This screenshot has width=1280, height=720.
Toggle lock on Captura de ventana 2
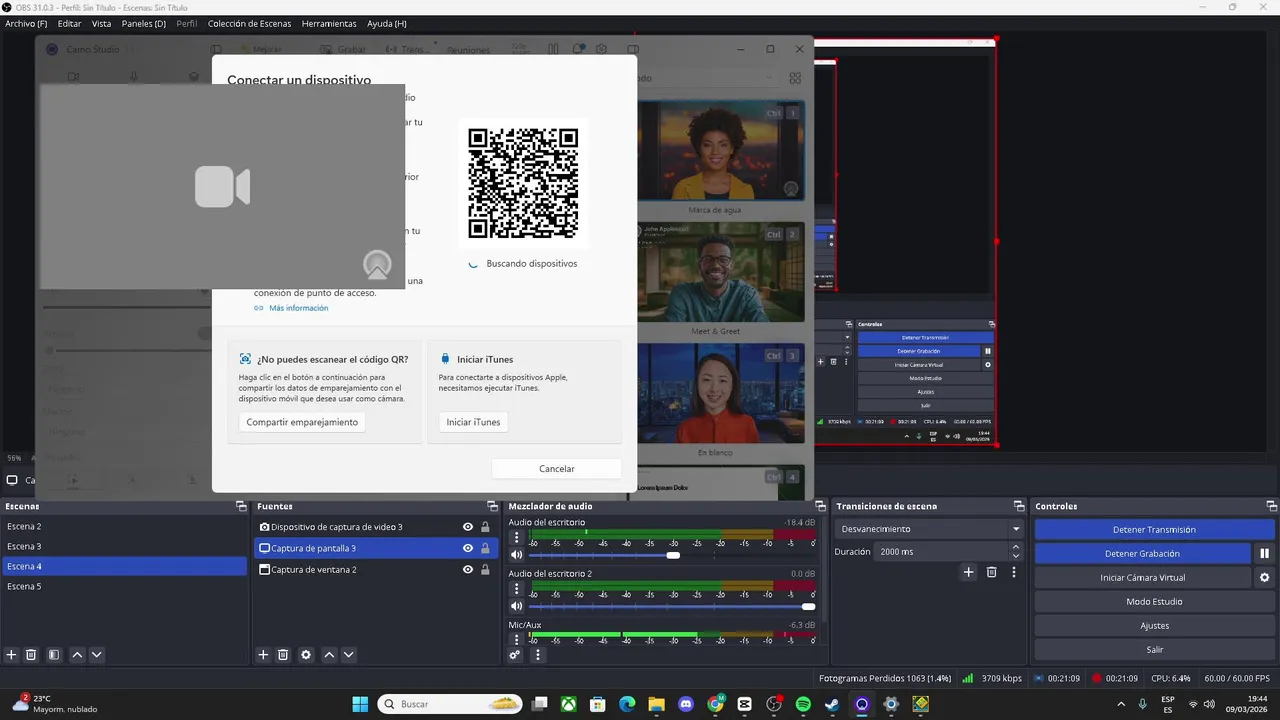(x=485, y=569)
